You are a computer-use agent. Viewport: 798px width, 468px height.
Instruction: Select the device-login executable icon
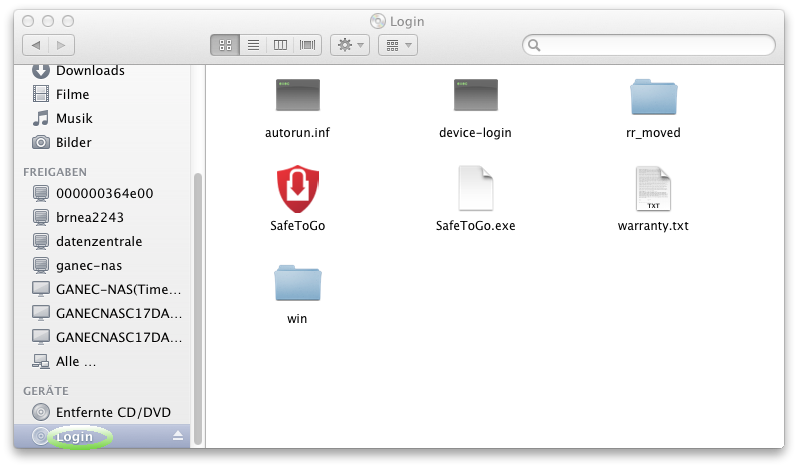click(x=475, y=95)
